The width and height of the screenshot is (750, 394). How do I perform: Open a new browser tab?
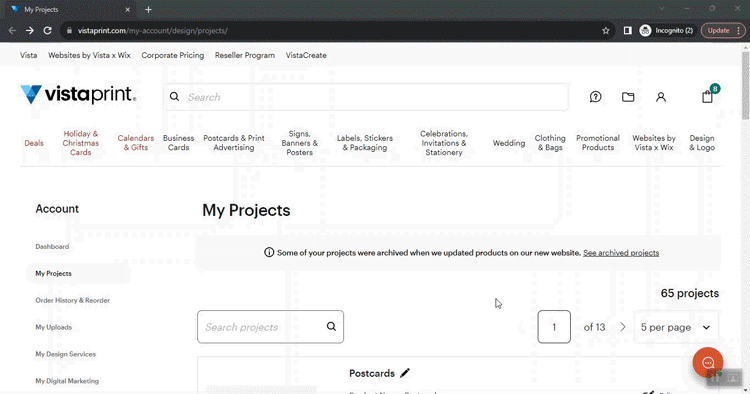[148, 10]
